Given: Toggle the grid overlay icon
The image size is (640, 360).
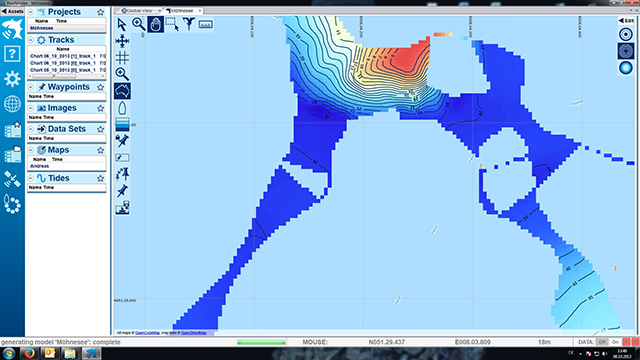Looking at the screenshot, I should (122, 58).
